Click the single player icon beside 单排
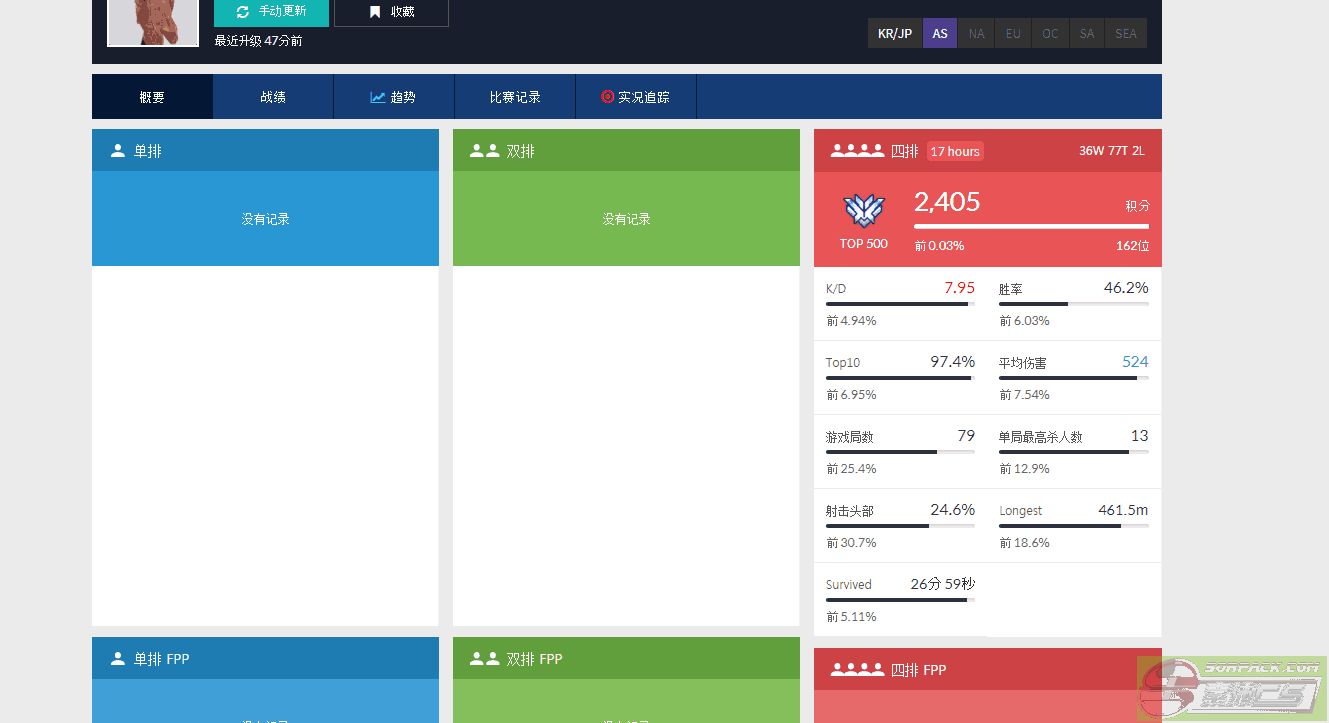1329x723 pixels. pos(118,151)
